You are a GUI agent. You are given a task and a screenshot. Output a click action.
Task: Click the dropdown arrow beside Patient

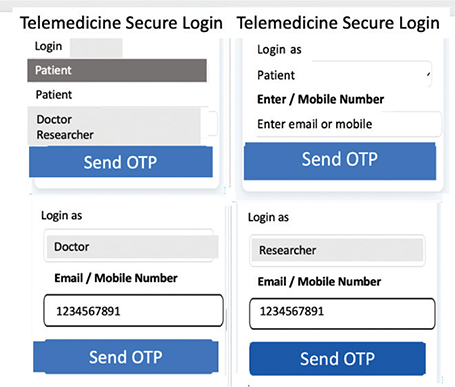pyautogui.click(x=428, y=75)
